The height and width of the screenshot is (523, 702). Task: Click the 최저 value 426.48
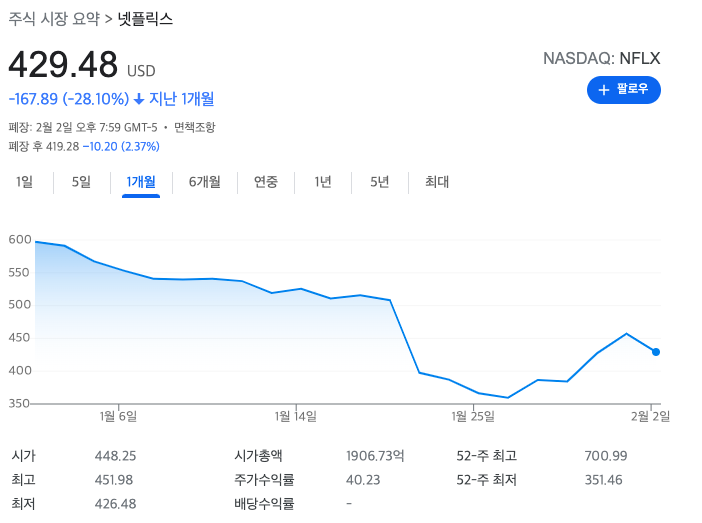[x=116, y=504]
